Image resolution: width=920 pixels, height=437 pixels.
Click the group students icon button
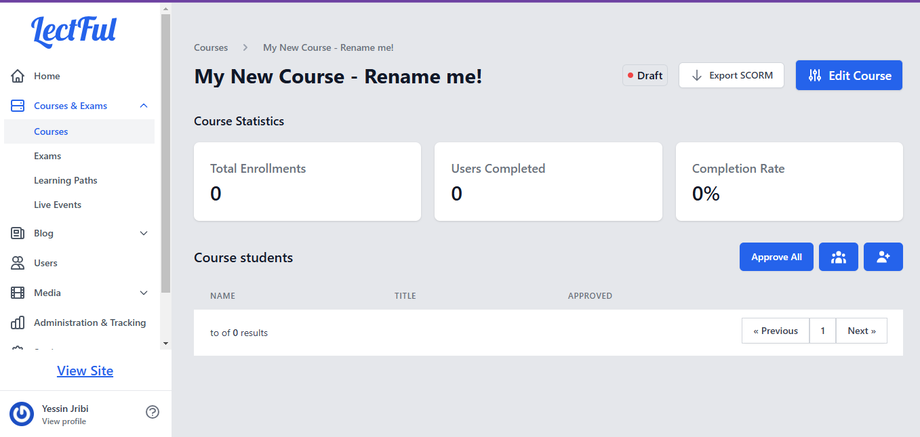838,257
